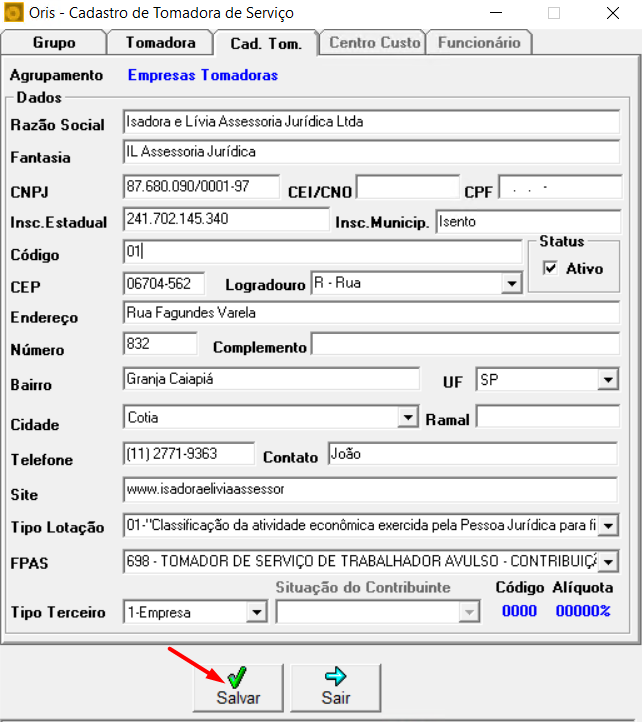The height and width of the screenshot is (722, 642).
Task: Open the Funcionário tab
Action: coord(479,43)
